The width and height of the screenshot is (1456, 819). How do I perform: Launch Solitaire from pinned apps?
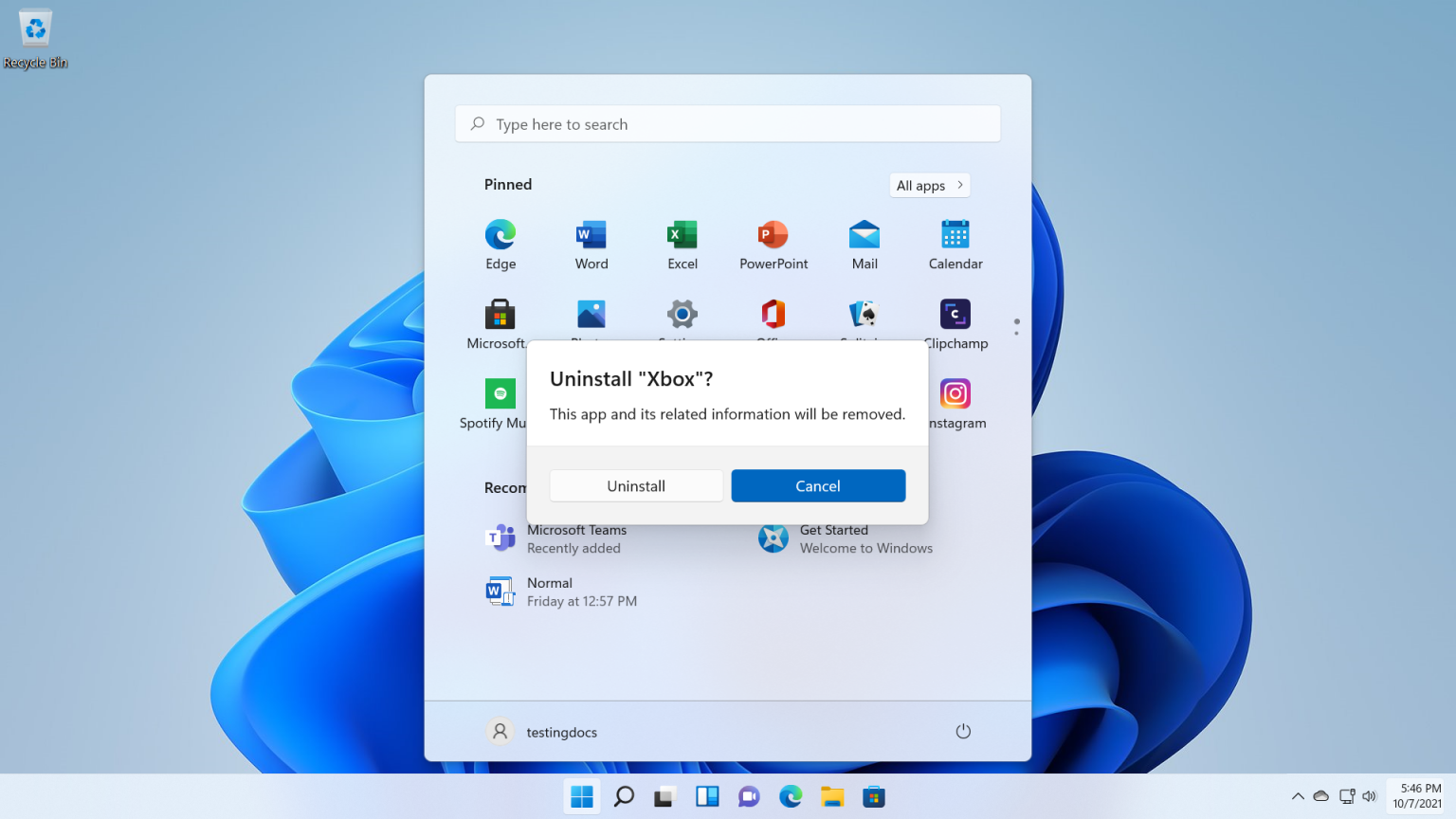coord(864,316)
